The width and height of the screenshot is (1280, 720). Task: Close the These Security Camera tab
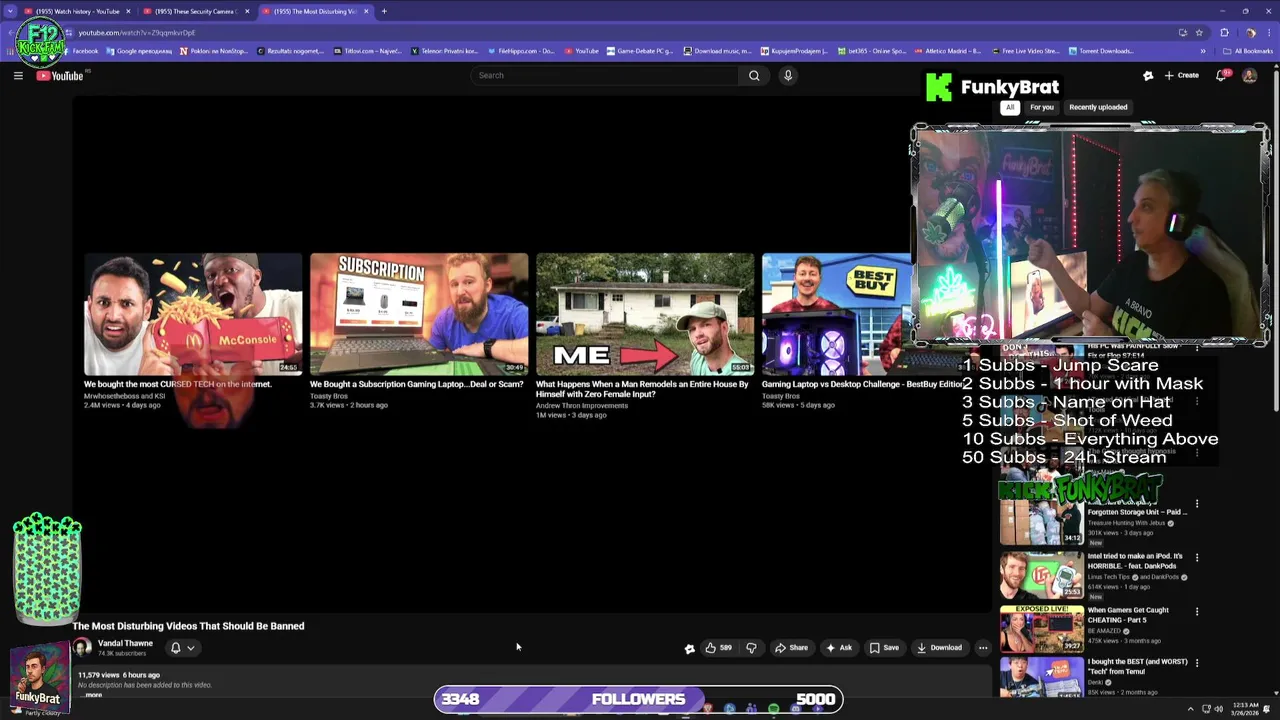[246, 11]
